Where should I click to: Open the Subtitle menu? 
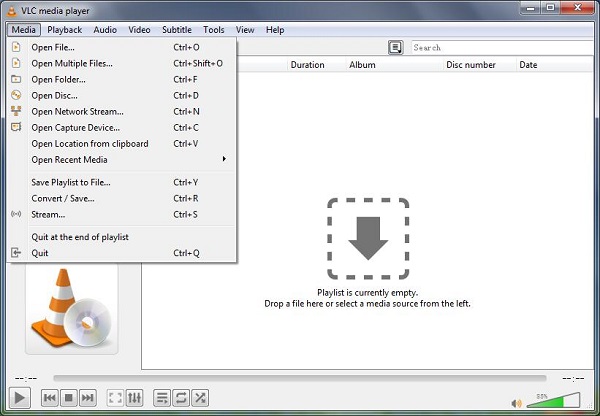[177, 29]
